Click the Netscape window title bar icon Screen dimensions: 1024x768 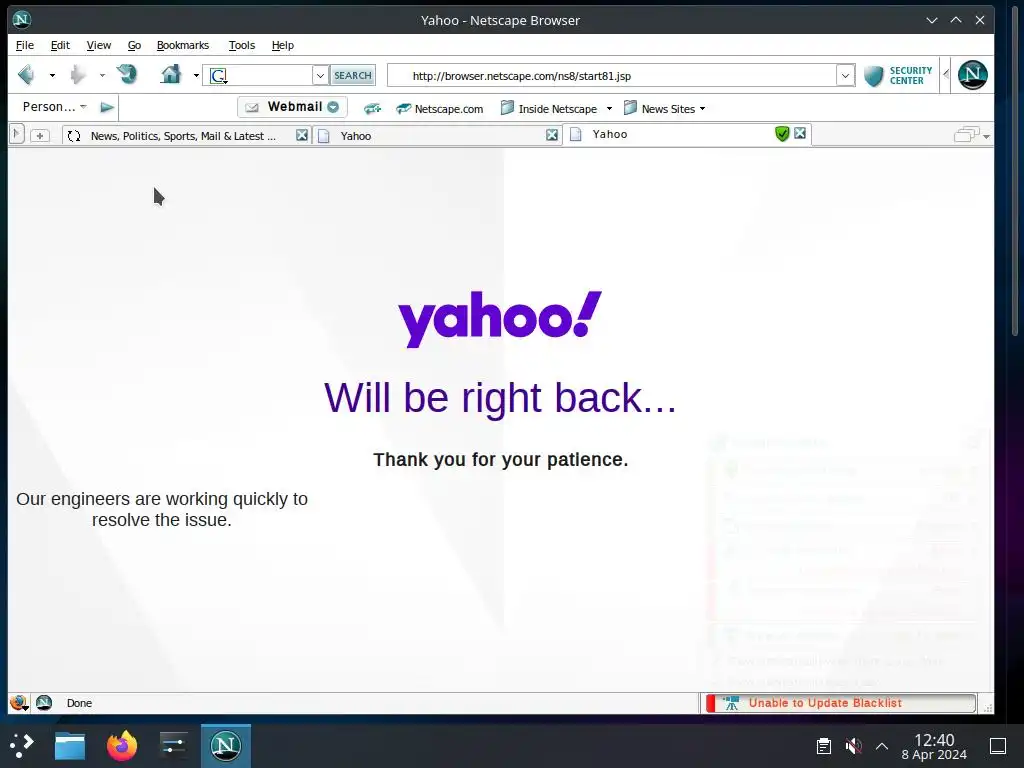22,20
